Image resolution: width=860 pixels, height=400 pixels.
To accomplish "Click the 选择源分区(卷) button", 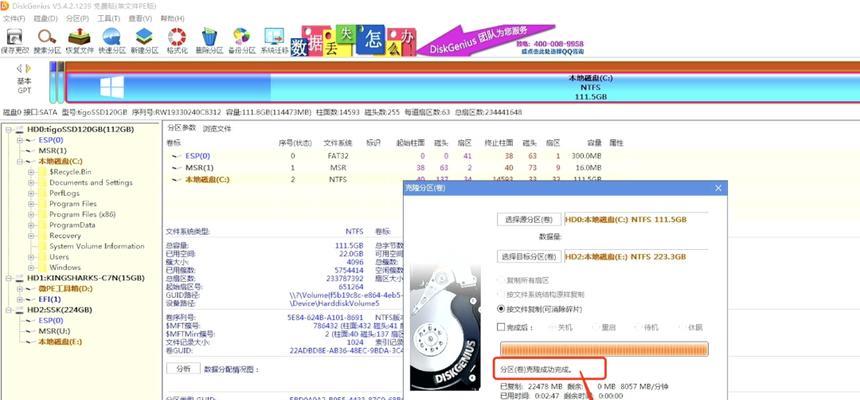I will (529, 219).
